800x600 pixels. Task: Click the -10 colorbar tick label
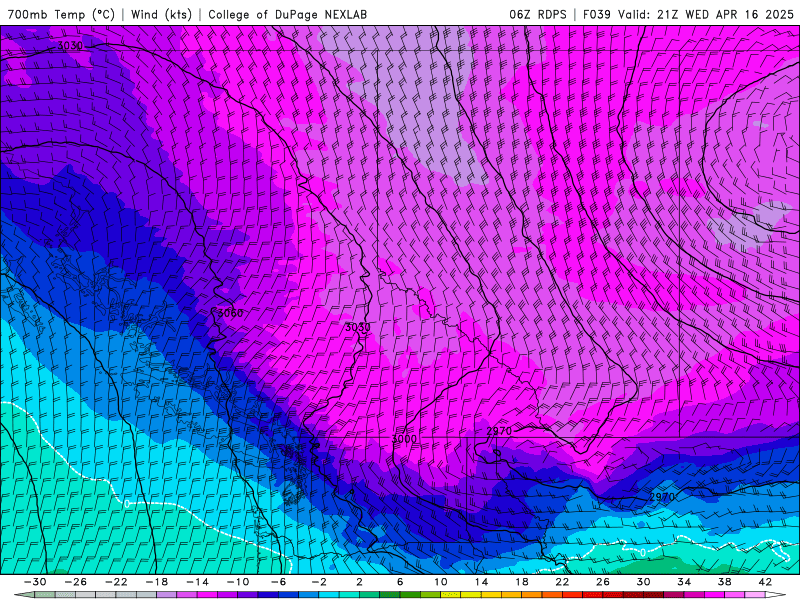238,582
